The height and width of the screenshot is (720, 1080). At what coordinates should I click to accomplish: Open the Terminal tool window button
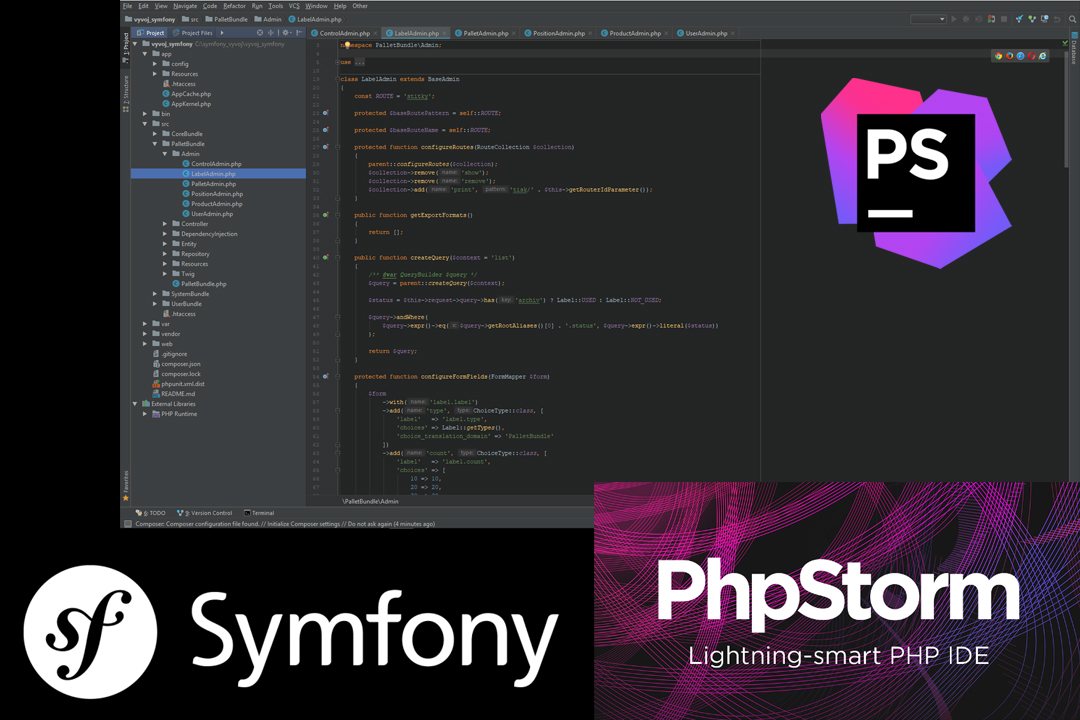(259, 513)
